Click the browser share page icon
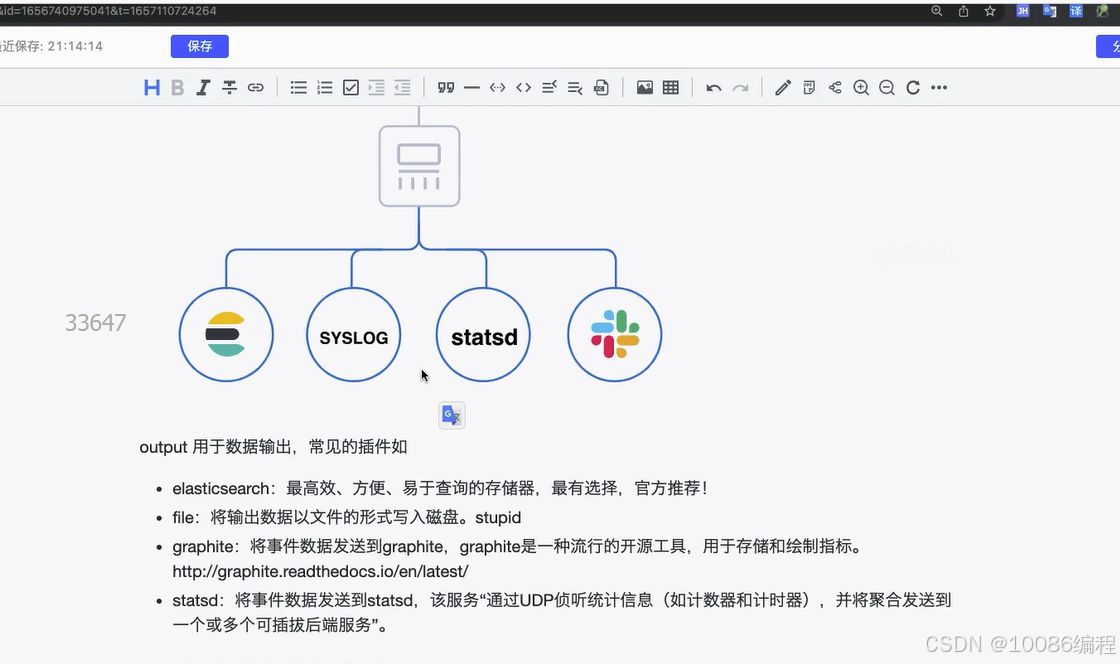The height and width of the screenshot is (664, 1120). point(964,11)
